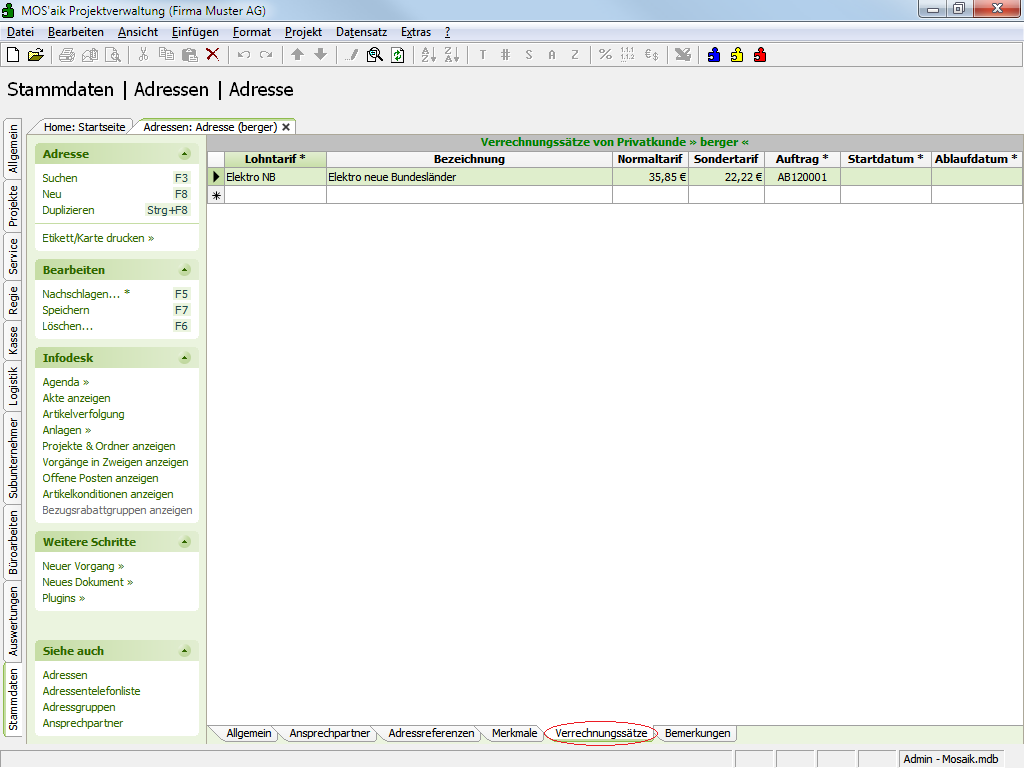Select the Projekte vertical side tab
This screenshot has height=768, width=1024.
pos(13,206)
